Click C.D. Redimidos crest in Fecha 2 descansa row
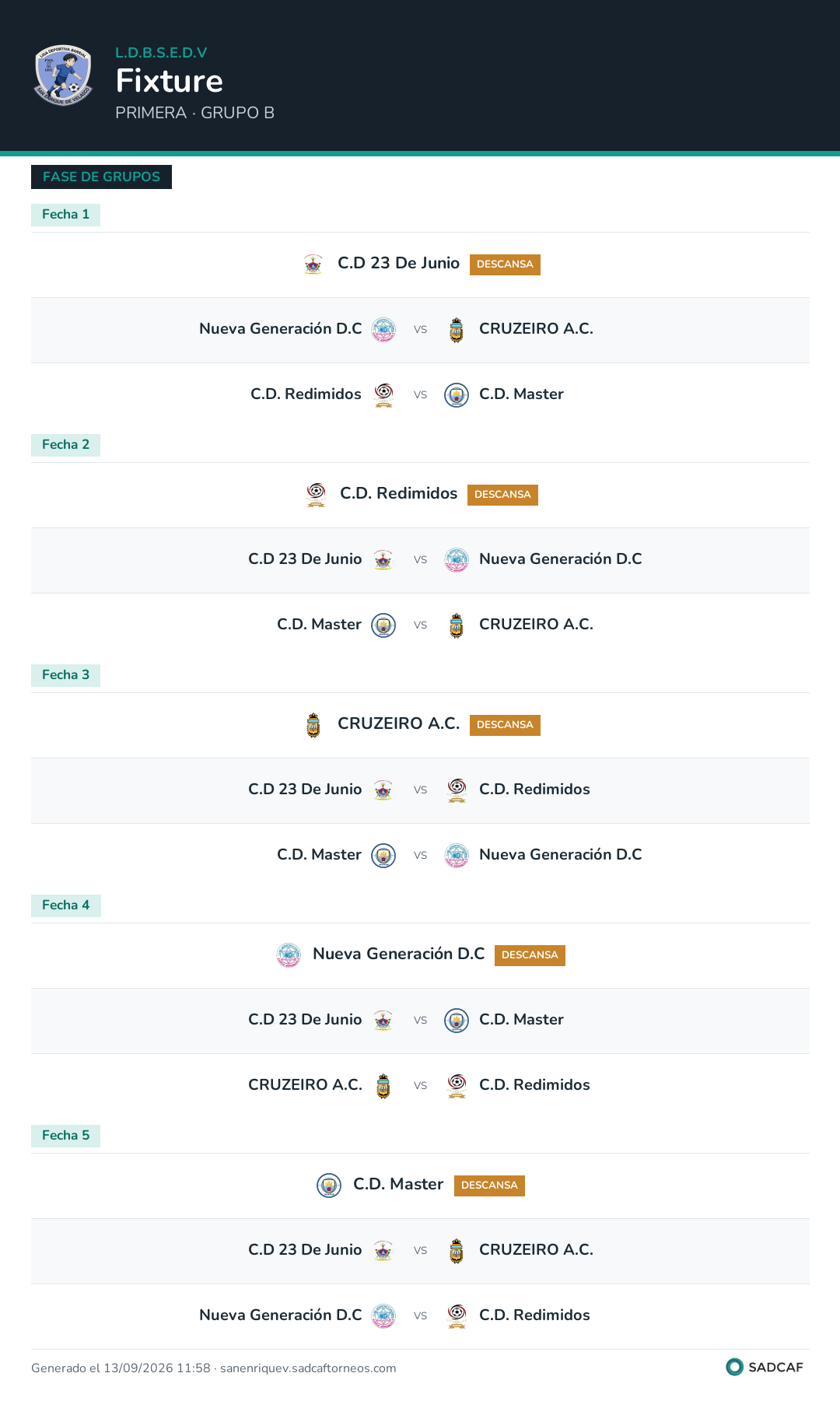Image resolution: width=840 pixels, height=1408 pixels. tap(316, 495)
